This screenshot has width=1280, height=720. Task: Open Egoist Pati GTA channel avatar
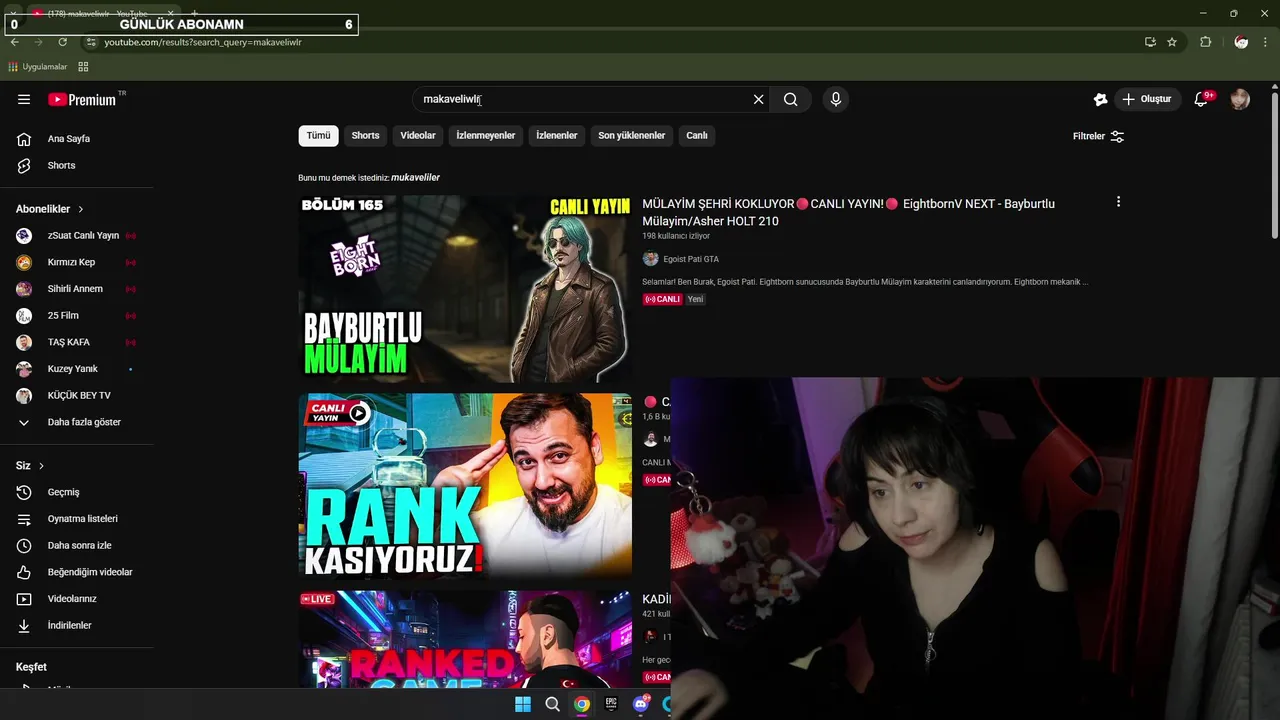650,259
